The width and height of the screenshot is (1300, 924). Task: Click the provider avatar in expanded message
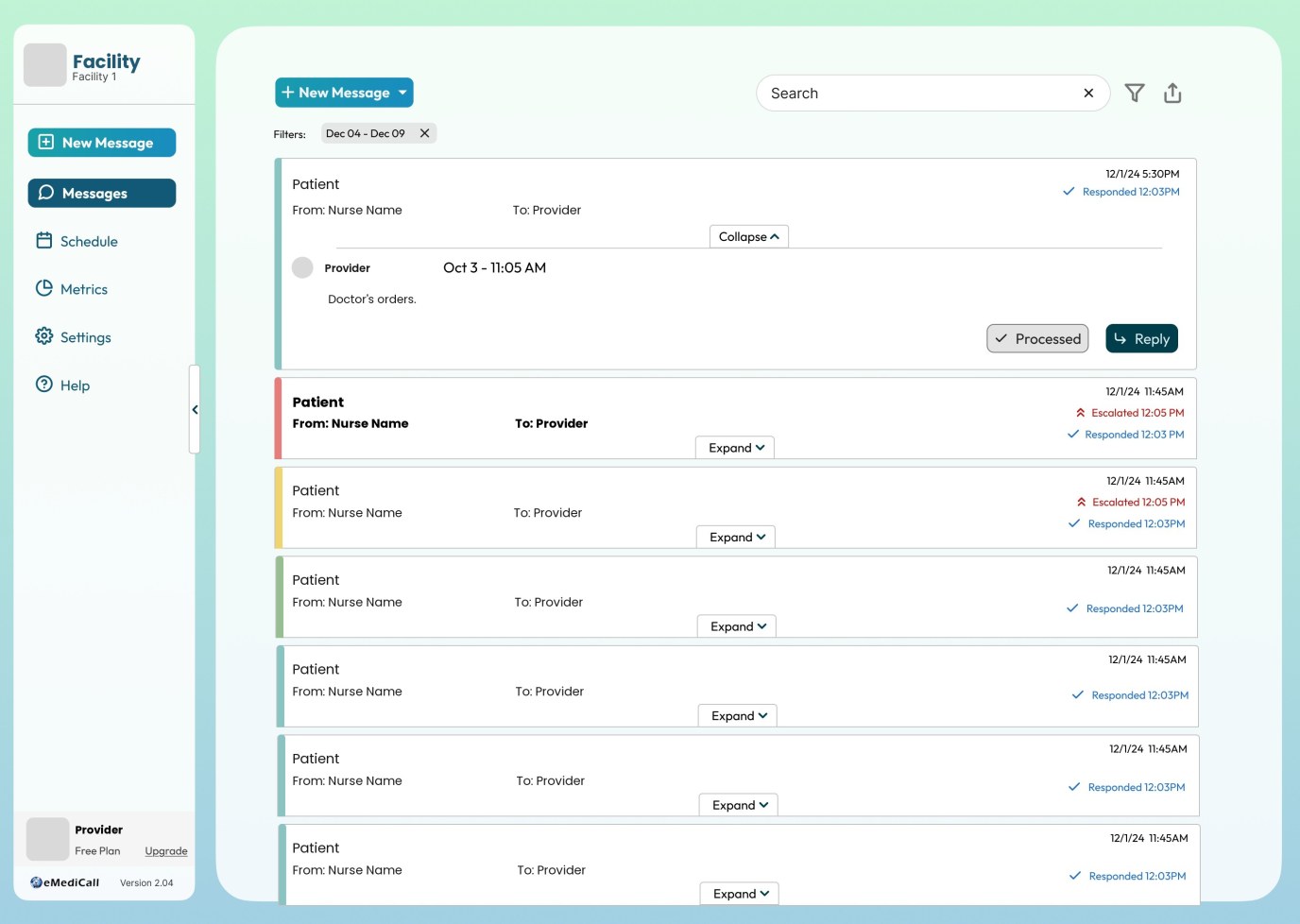(x=302, y=267)
